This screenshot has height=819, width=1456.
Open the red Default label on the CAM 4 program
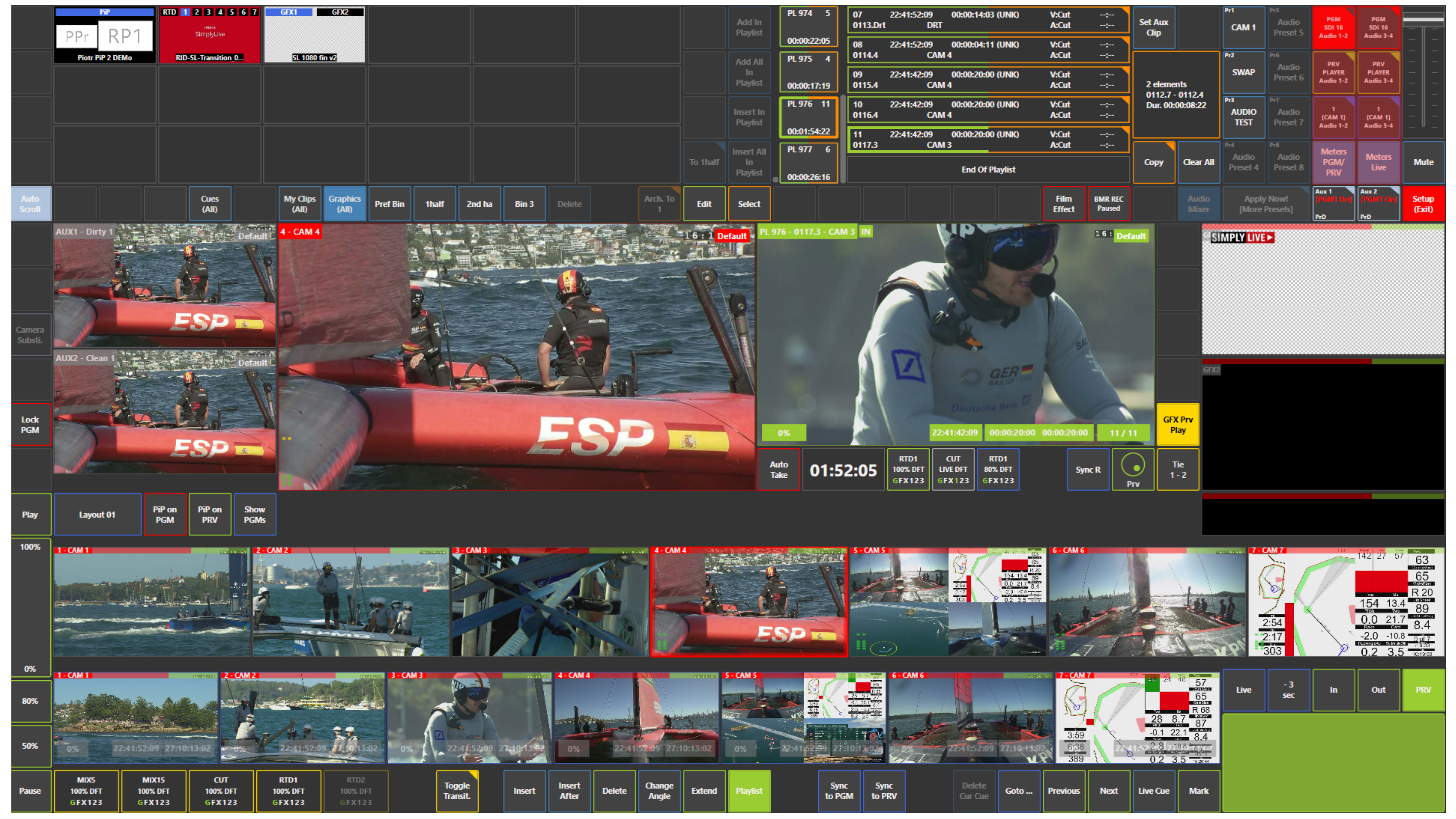pyautogui.click(x=732, y=236)
